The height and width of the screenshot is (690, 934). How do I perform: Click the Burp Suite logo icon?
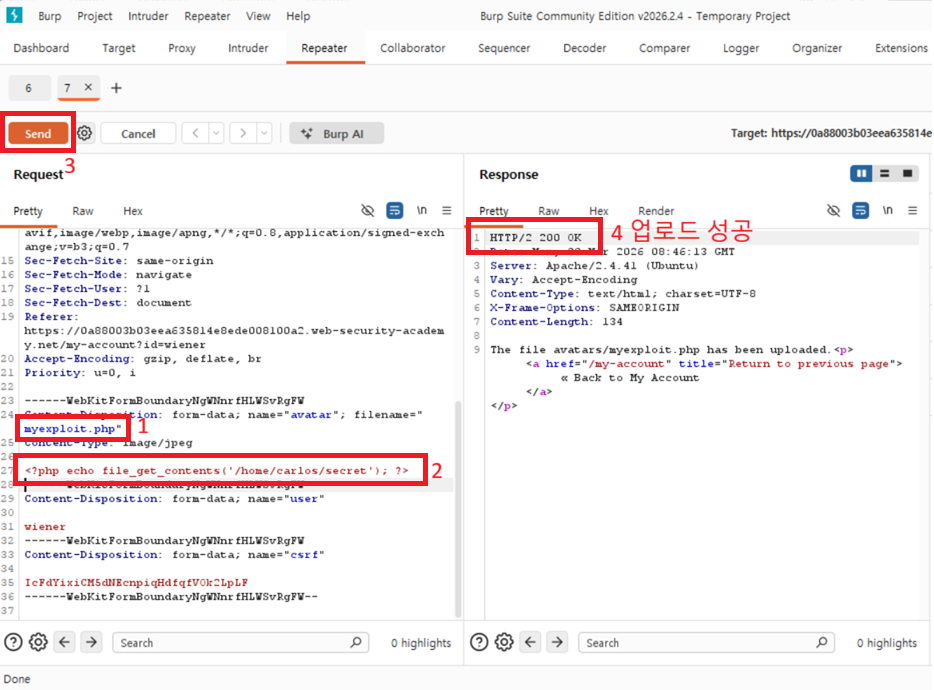(x=14, y=15)
